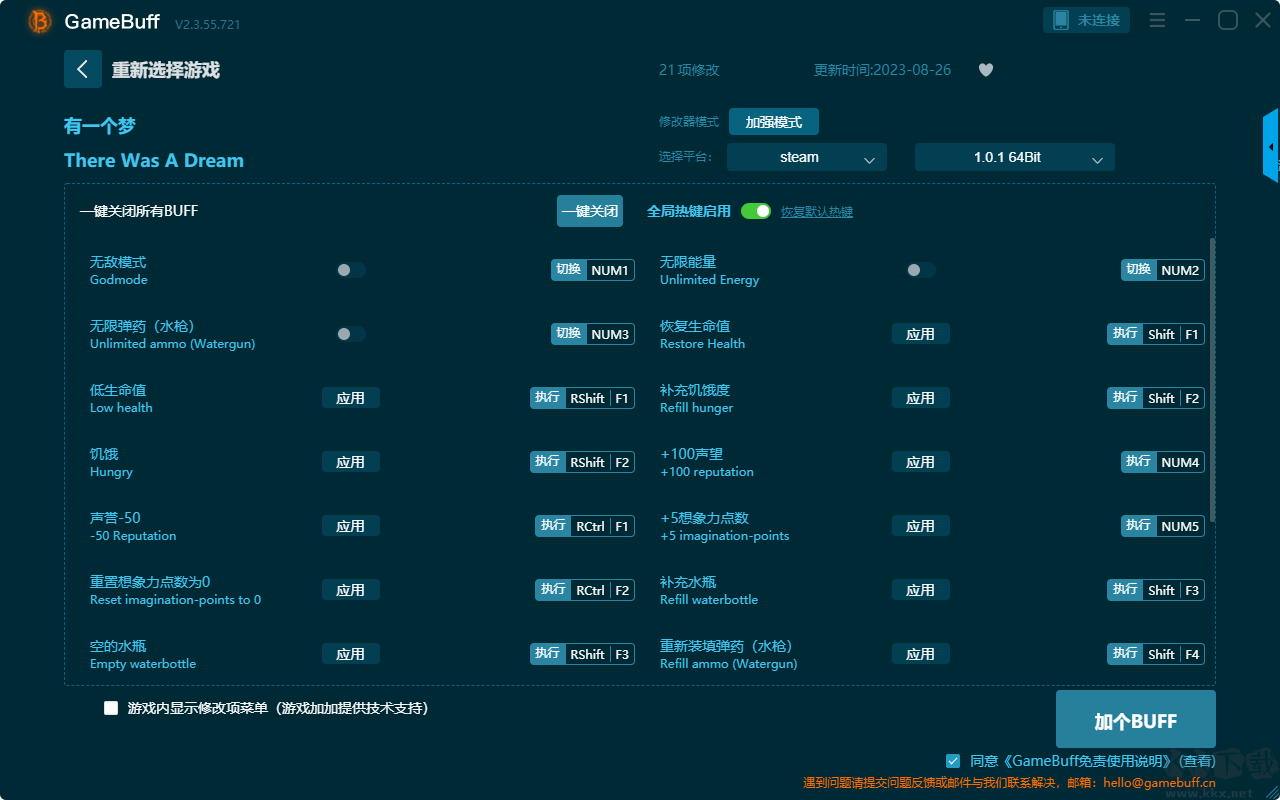Click Shift F3 hotkey for Refill waterbottle
Image resolution: width=1280 pixels, height=800 pixels.
[x=1156, y=590]
